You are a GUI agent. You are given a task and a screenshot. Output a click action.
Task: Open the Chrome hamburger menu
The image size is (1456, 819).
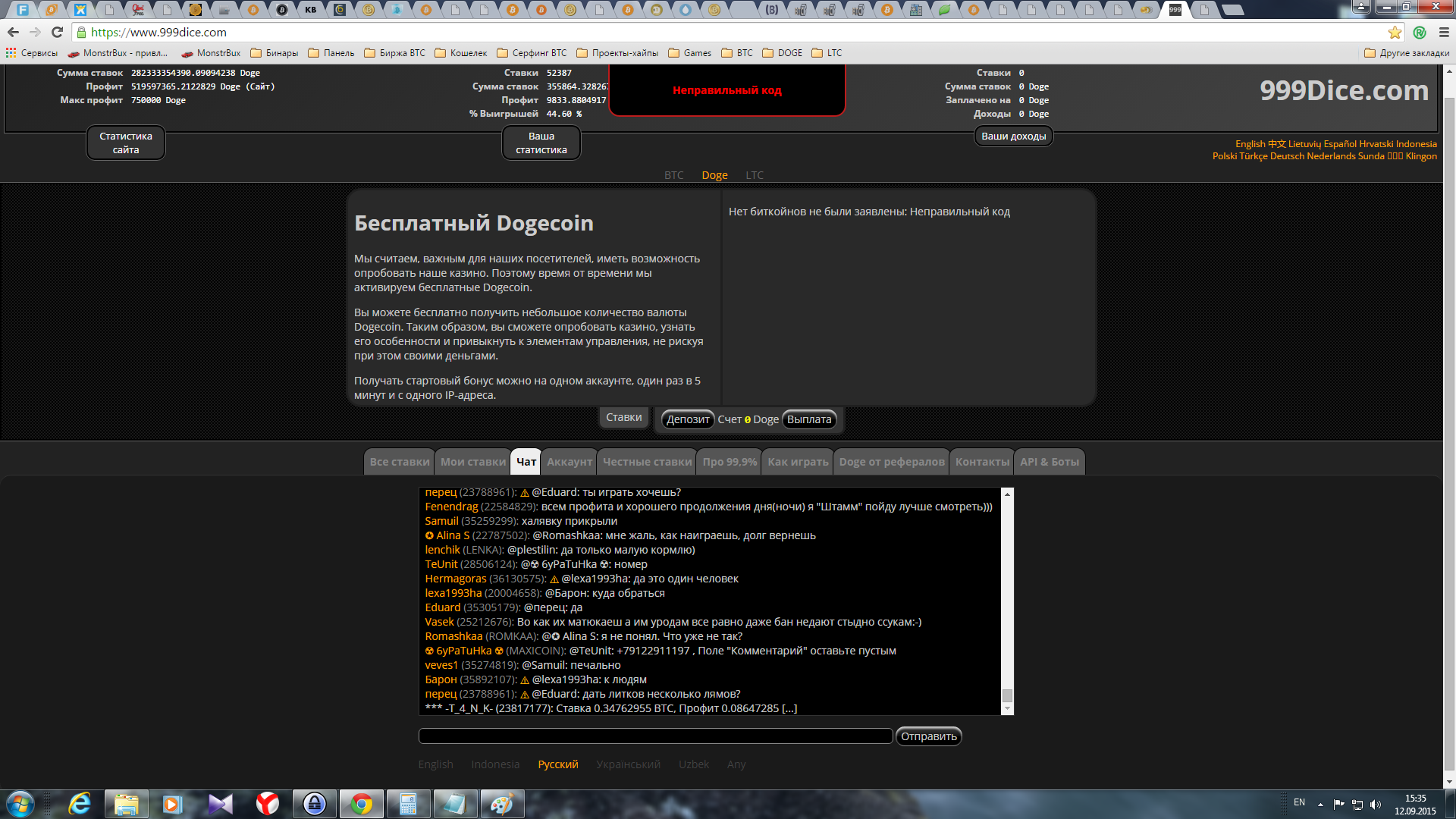[1444, 32]
